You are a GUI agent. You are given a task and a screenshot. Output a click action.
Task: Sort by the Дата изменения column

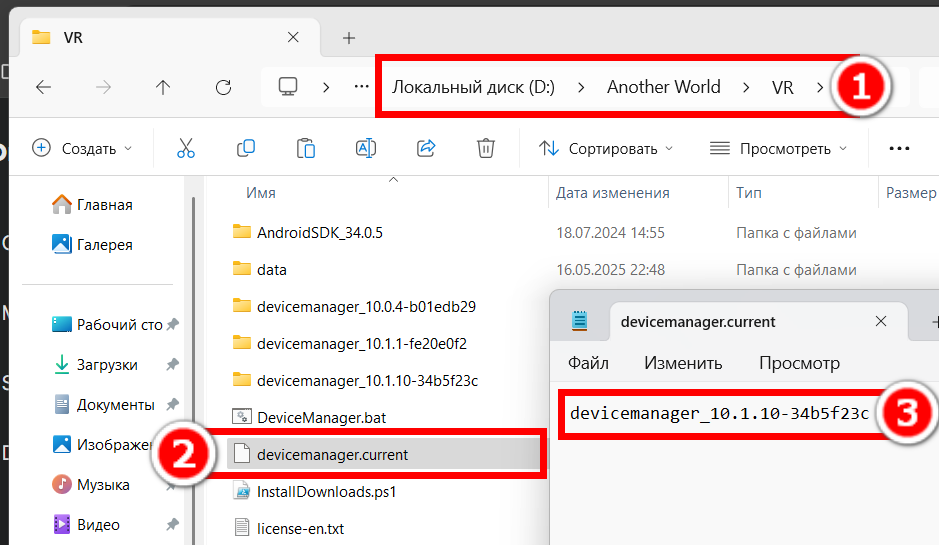(613, 193)
